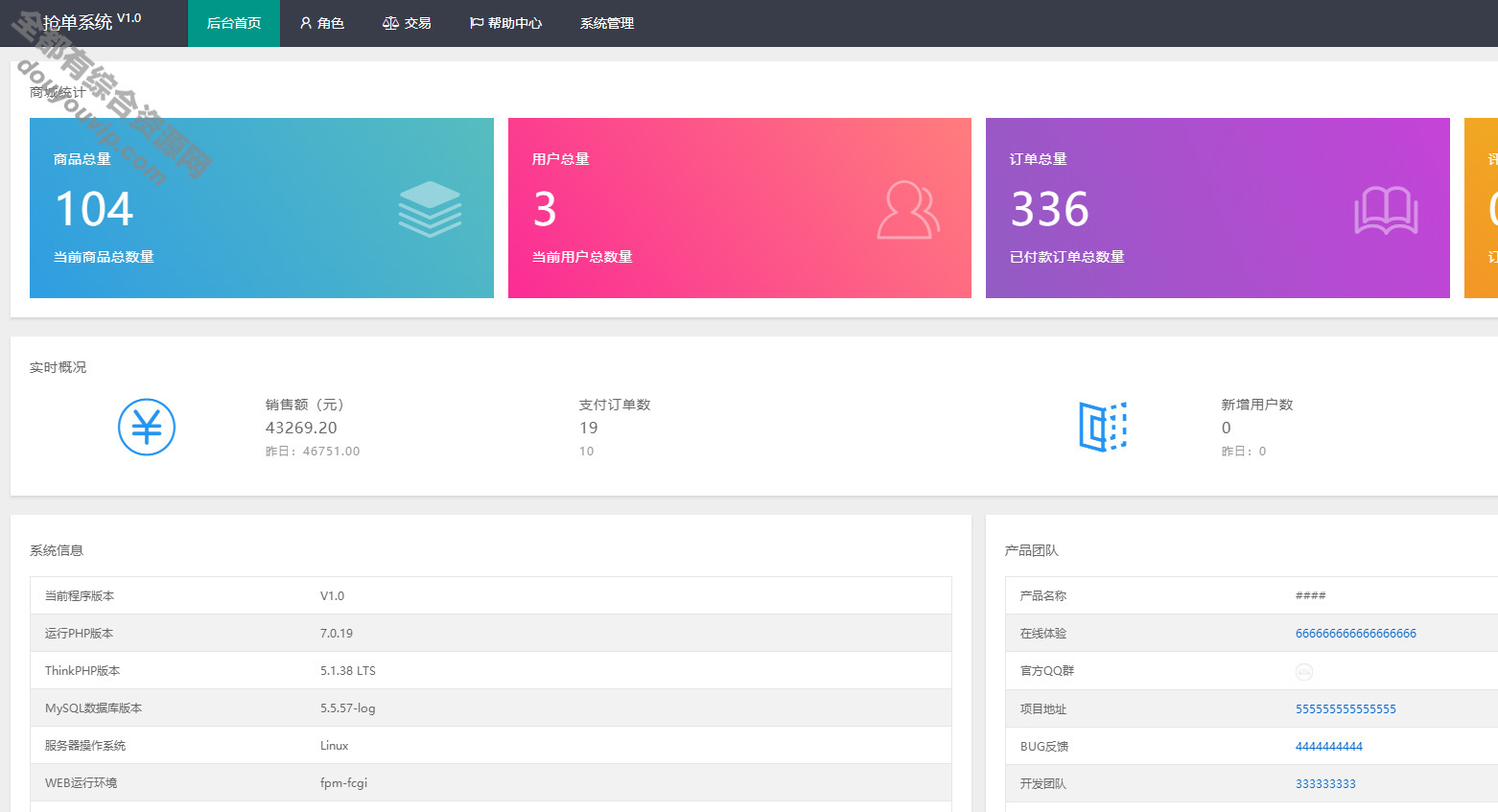The height and width of the screenshot is (812, 1498).
Task: Click the 实时概况 section heading
Action: click(x=58, y=367)
